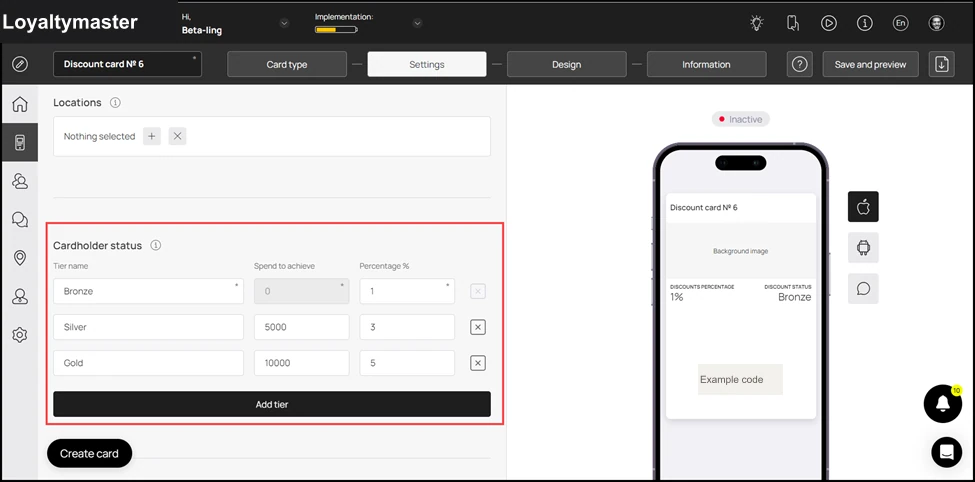The width and height of the screenshot is (975, 482).
Task: Edit Silver spend value 5000
Action: pos(302,327)
